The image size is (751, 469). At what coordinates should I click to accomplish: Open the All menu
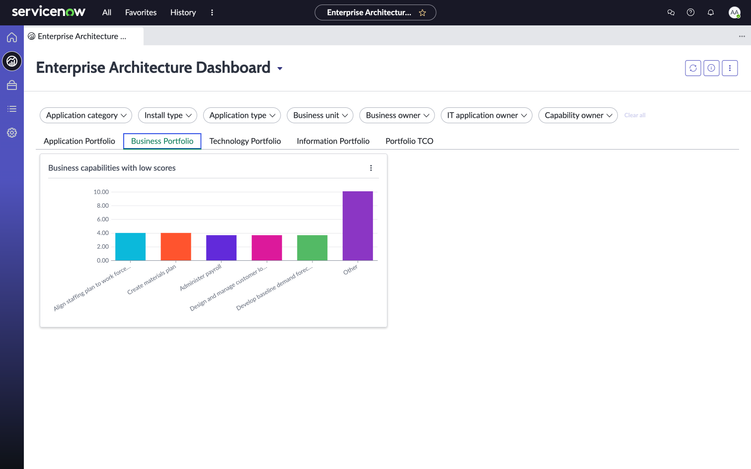coord(106,12)
